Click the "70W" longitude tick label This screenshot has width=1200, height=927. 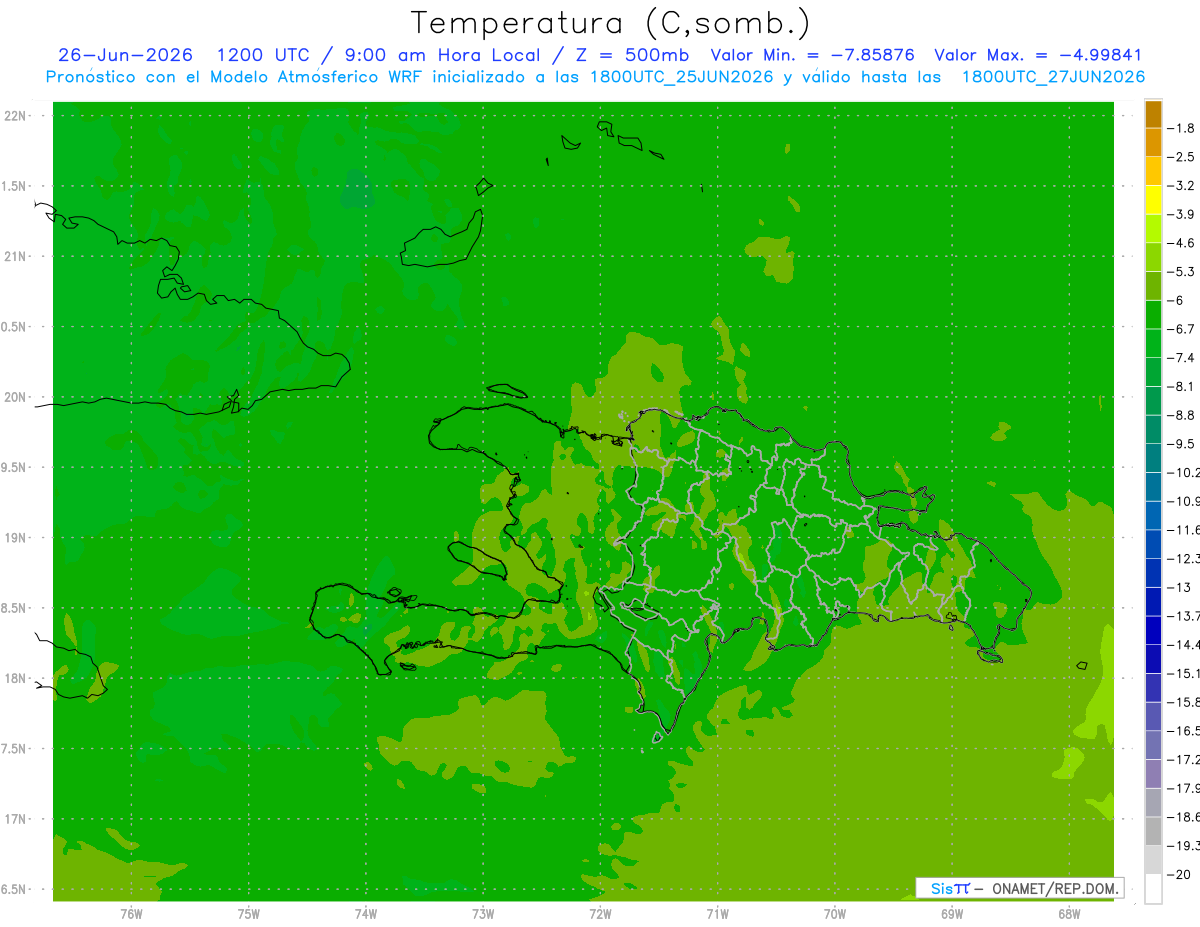tap(835, 914)
